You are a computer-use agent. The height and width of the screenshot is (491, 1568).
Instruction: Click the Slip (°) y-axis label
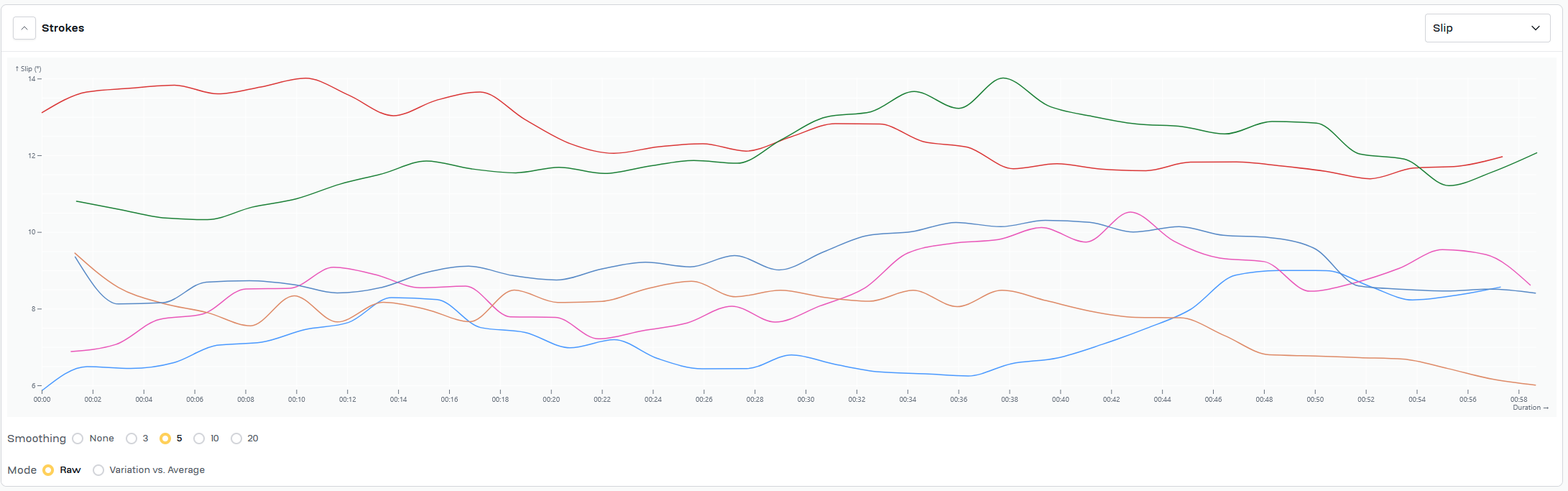point(29,69)
